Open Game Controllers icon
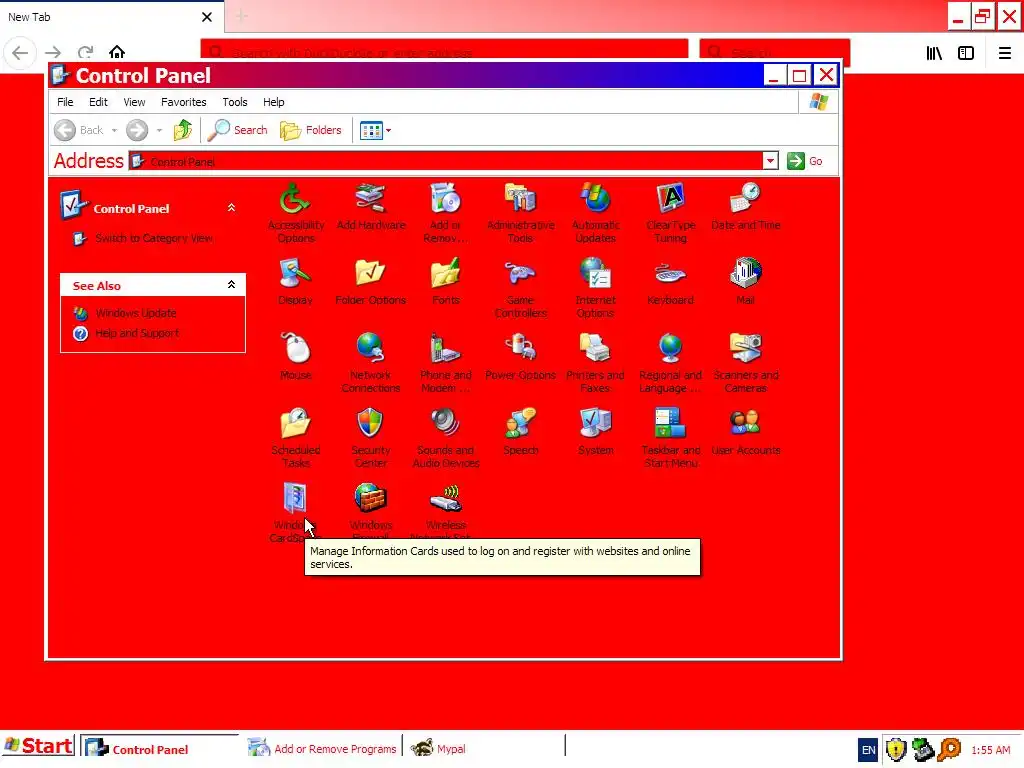Screen dimensions: 1024x768 pos(520,274)
